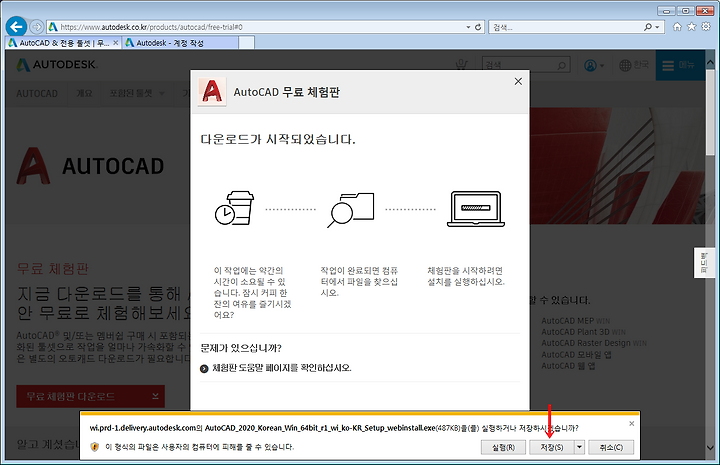720x465 pixels.
Task: Click into the browser search field
Action: [567, 27]
